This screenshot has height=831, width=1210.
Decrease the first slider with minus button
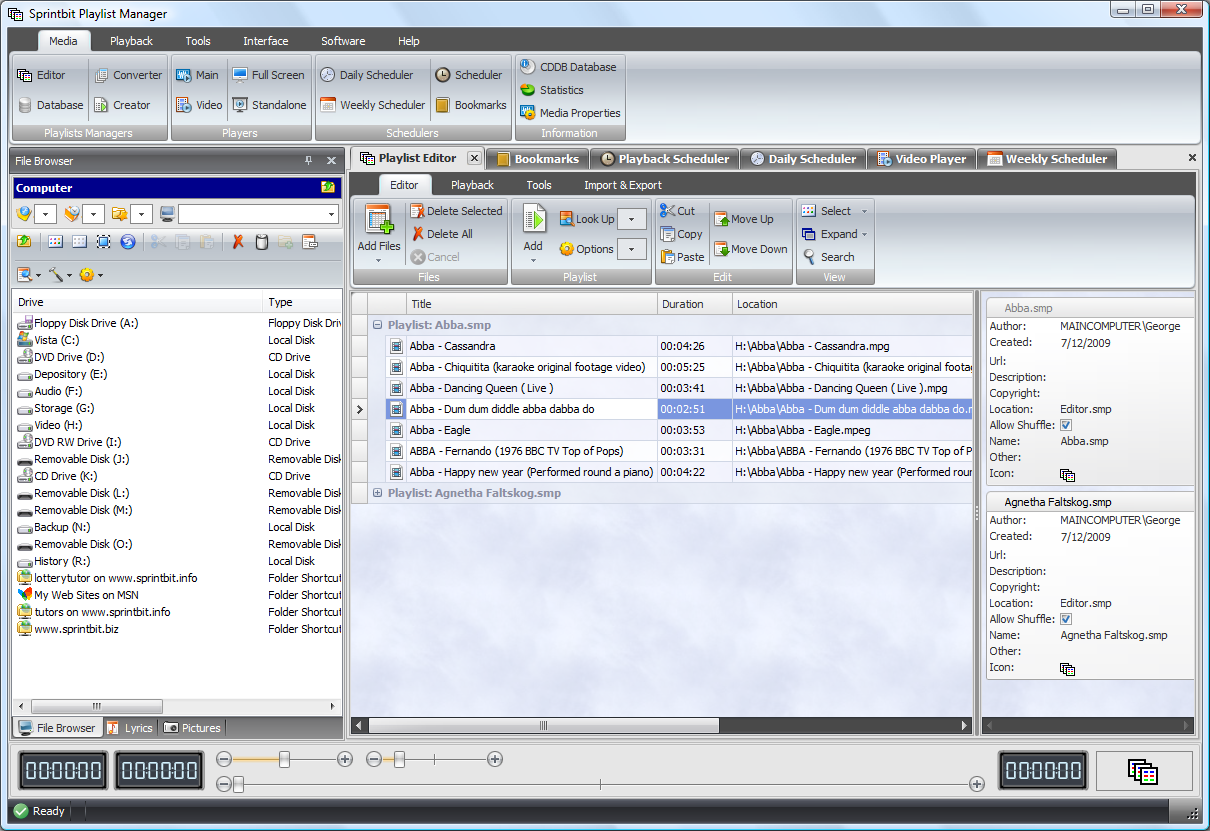(x=224, y=760)
